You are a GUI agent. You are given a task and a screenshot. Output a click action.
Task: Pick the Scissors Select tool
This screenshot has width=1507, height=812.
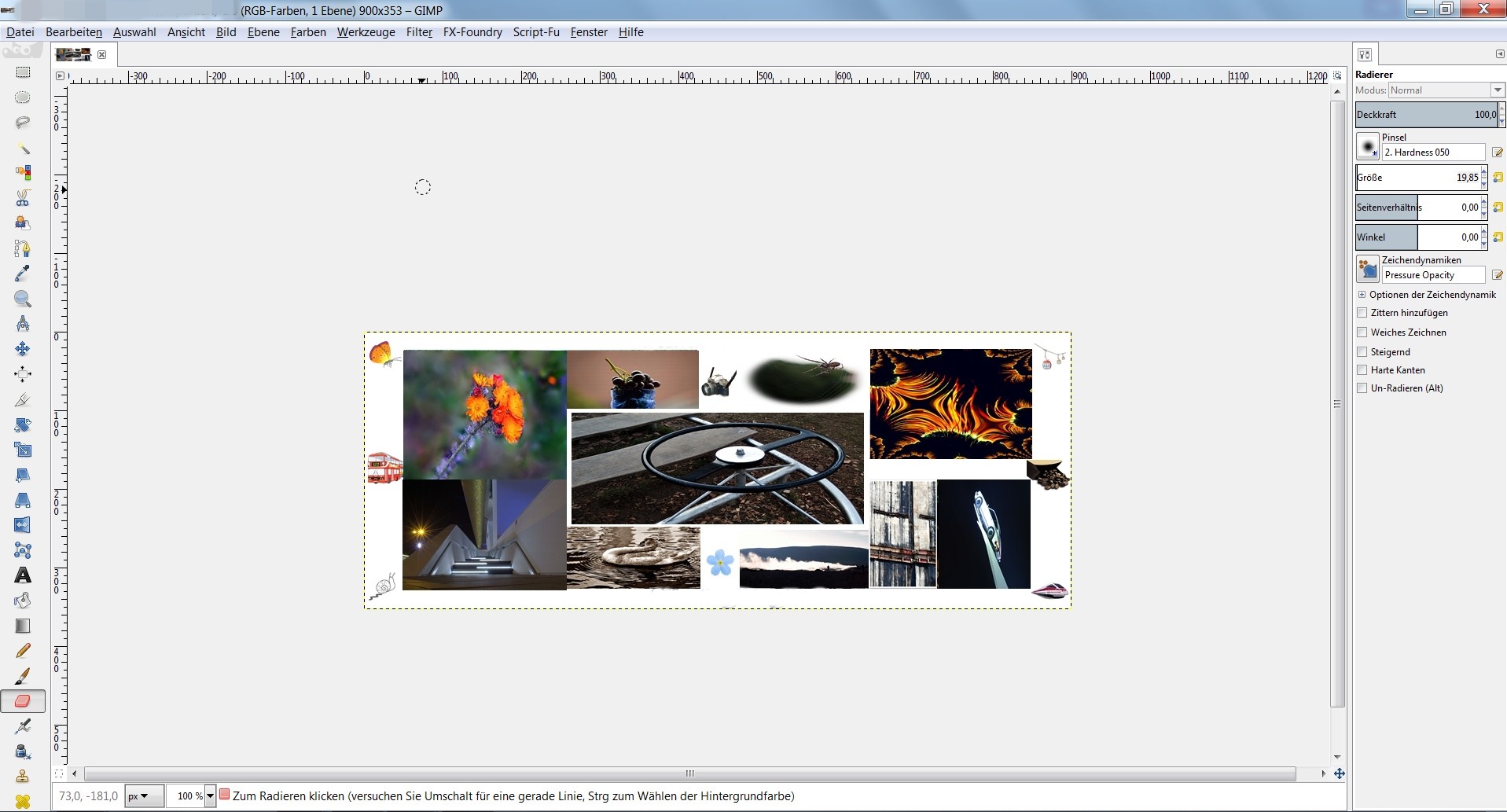tap(23, 197)
